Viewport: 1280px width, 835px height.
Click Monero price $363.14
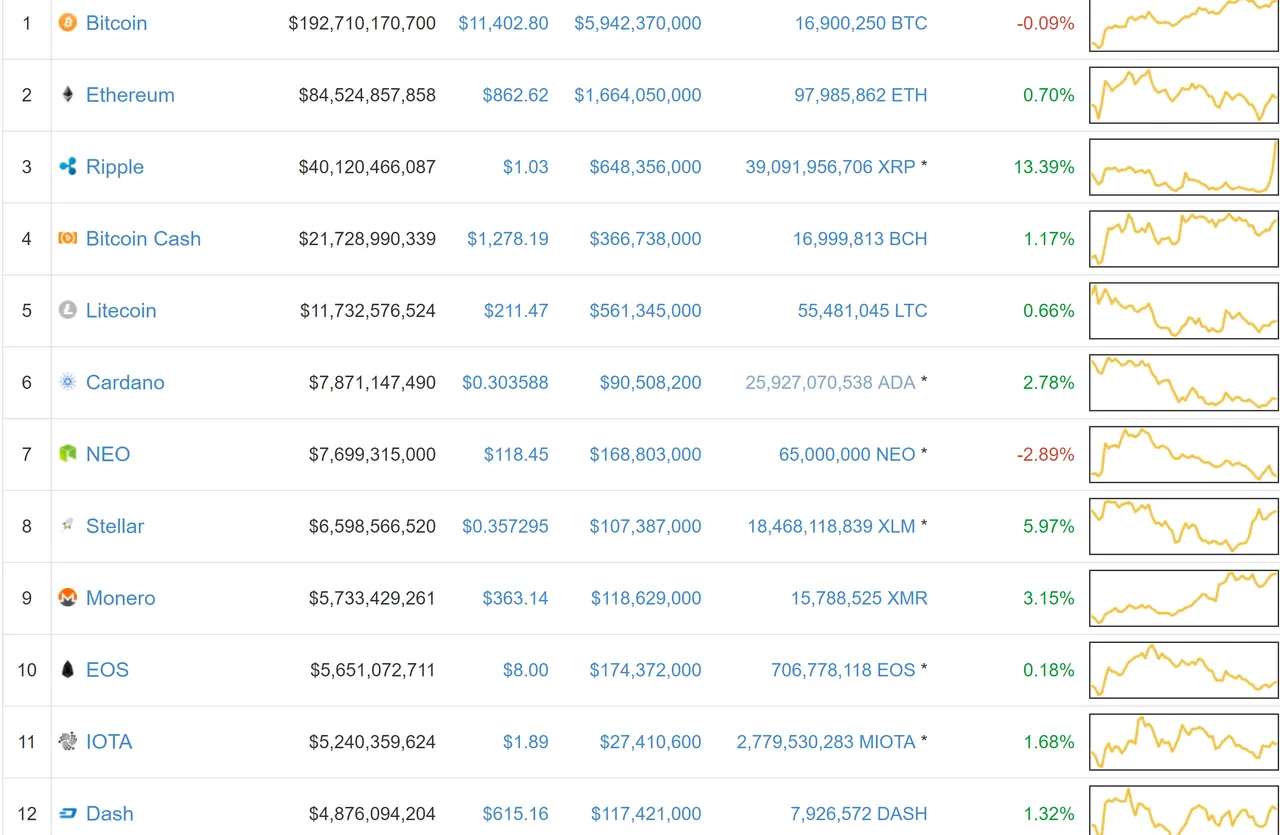point(516,598)
